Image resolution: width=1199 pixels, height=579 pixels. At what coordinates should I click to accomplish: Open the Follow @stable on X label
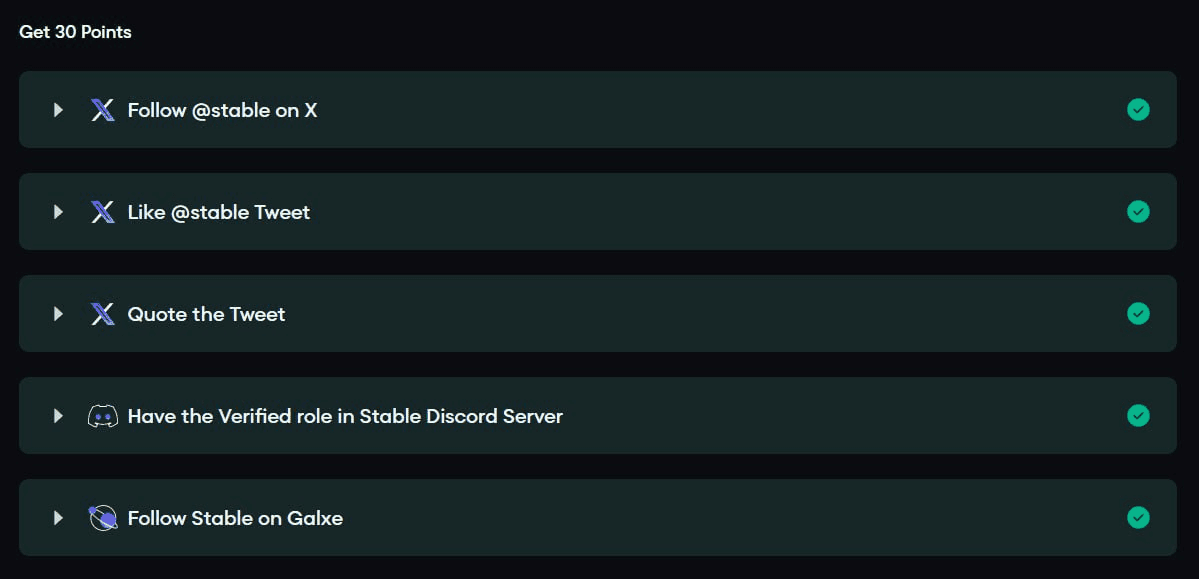223,110
